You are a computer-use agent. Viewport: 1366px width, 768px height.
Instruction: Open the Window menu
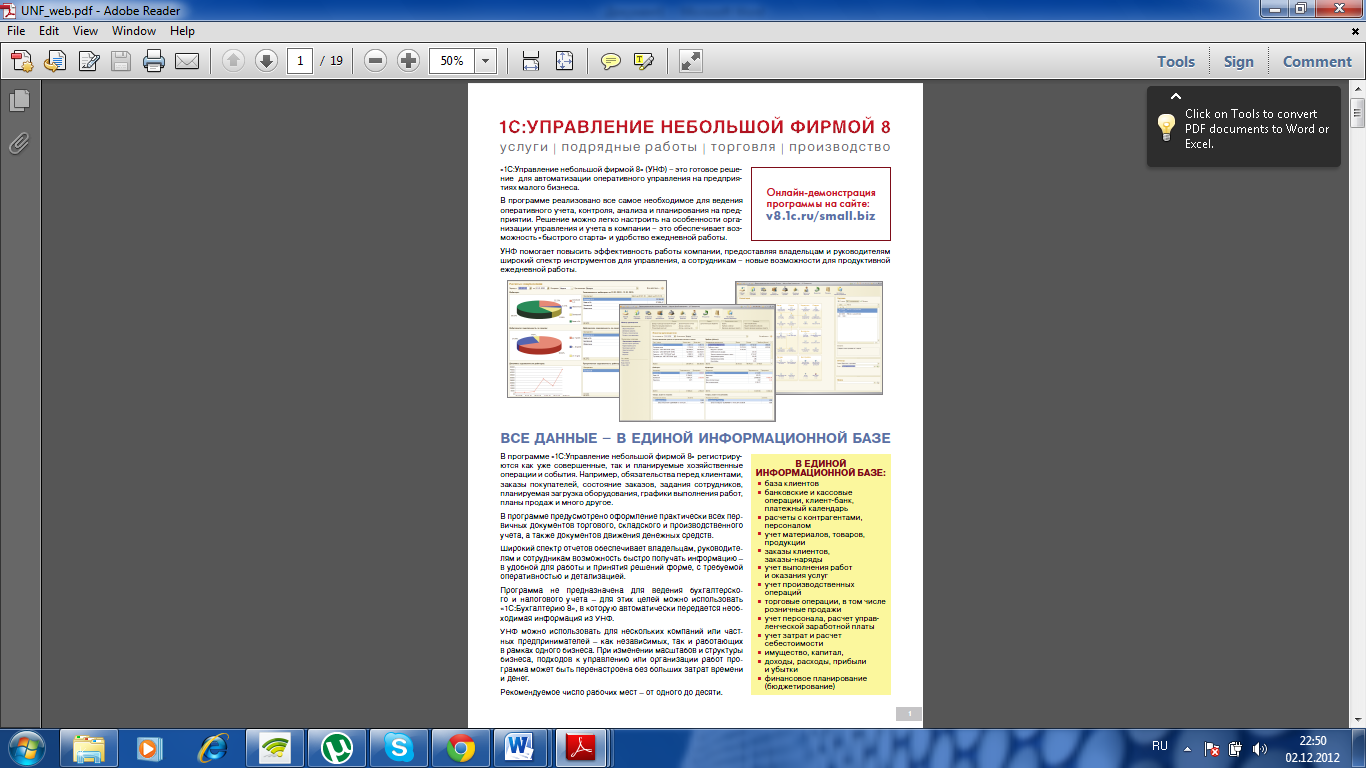(134, 31)
